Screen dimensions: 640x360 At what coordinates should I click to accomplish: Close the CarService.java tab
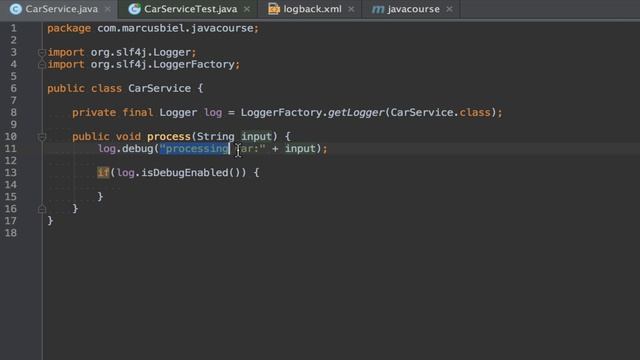(108, 9)
